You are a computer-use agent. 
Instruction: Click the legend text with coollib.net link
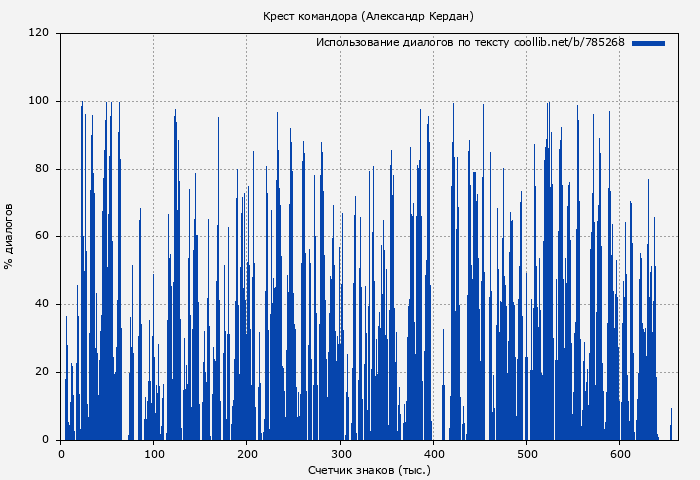[x=470, y=43]
